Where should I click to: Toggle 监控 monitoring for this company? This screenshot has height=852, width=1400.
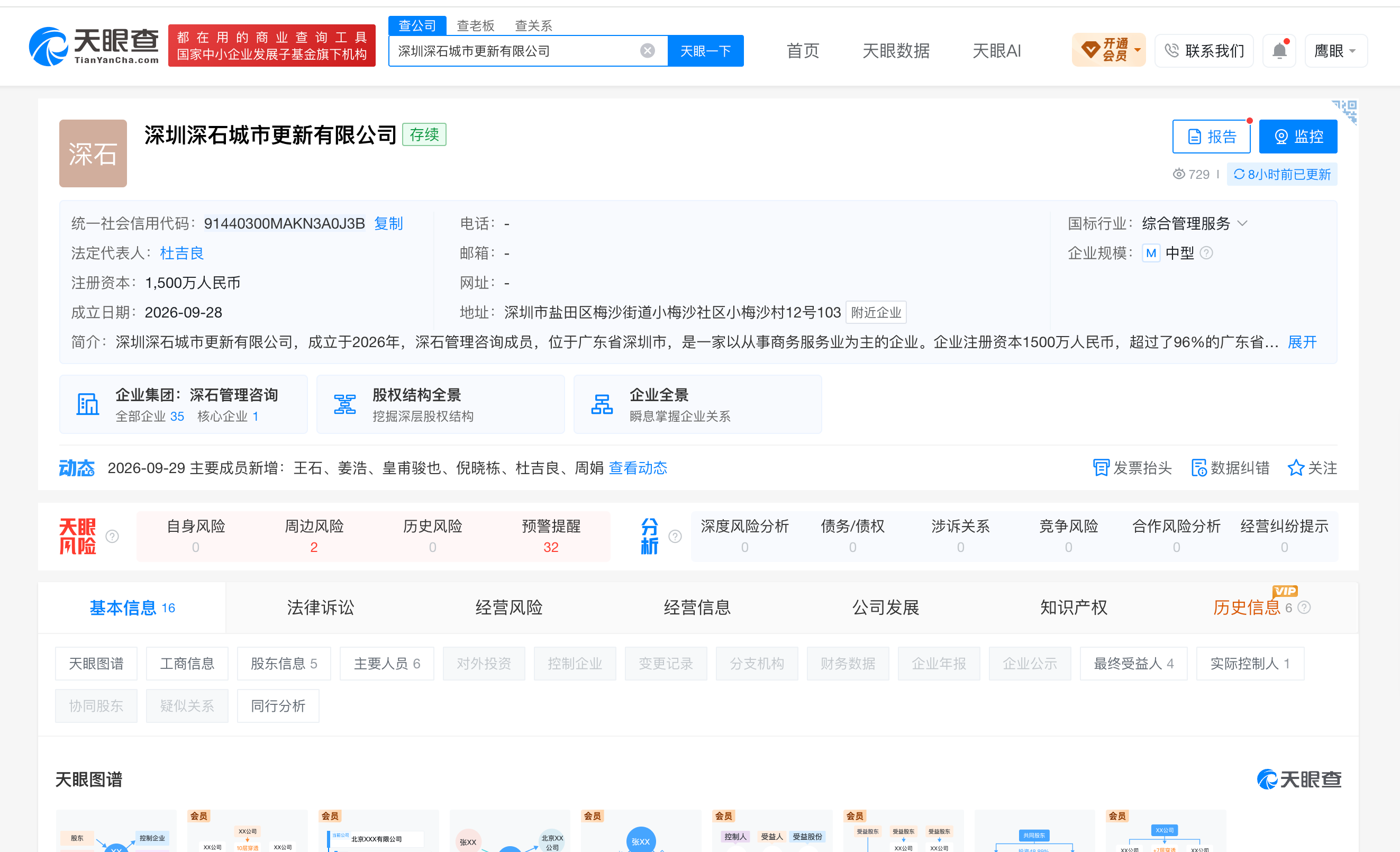1298,137
